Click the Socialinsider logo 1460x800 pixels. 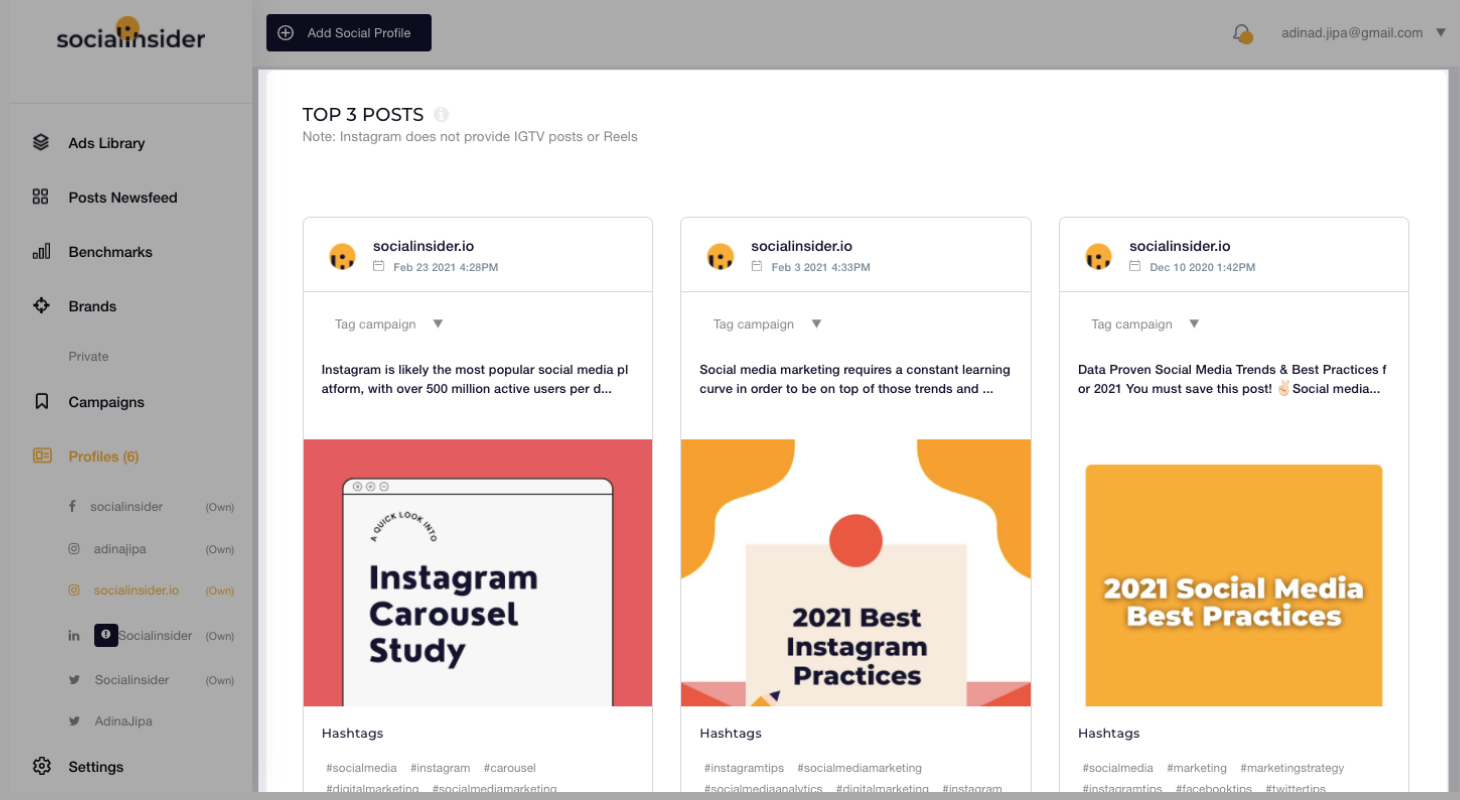130,36
